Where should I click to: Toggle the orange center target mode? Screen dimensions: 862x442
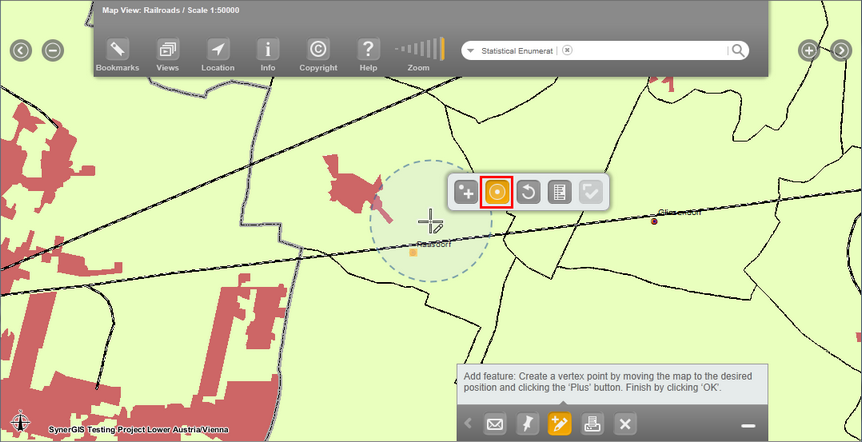click(497, 192)
